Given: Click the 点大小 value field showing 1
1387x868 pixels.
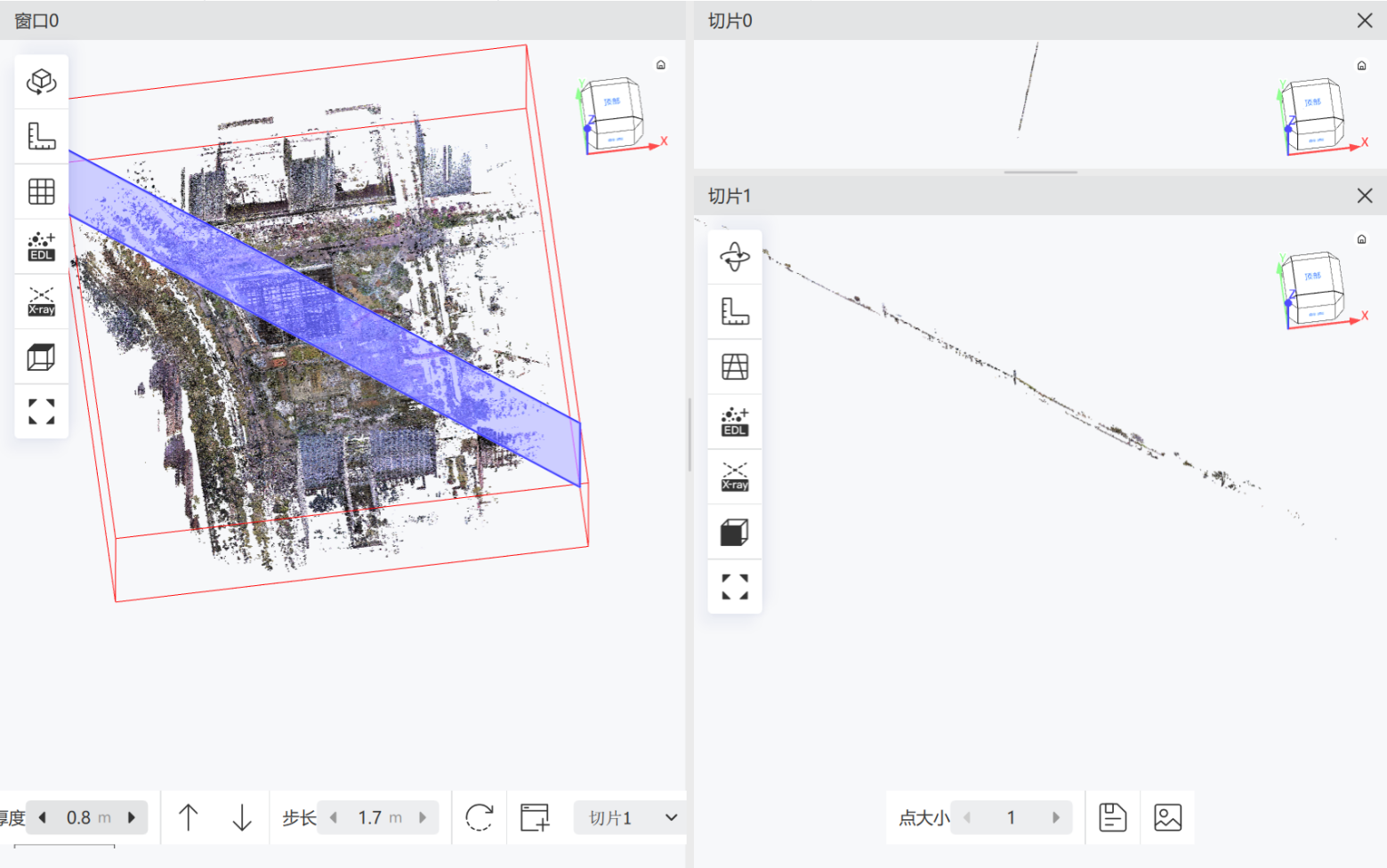Looking at the screenshot, I should [x=1012, y=817].
